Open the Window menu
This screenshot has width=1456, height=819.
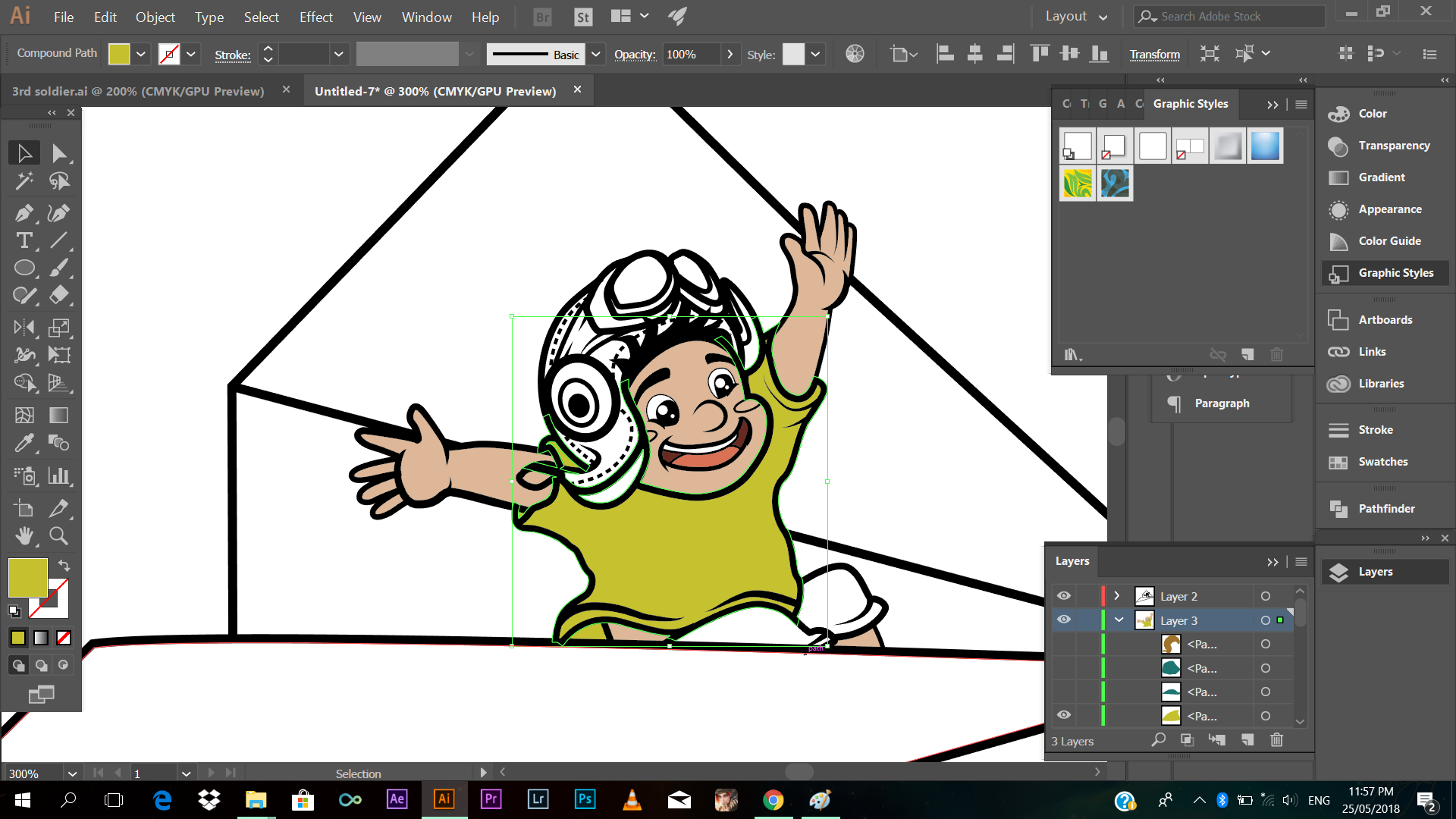pyautogui.click(x=426, y=17)
